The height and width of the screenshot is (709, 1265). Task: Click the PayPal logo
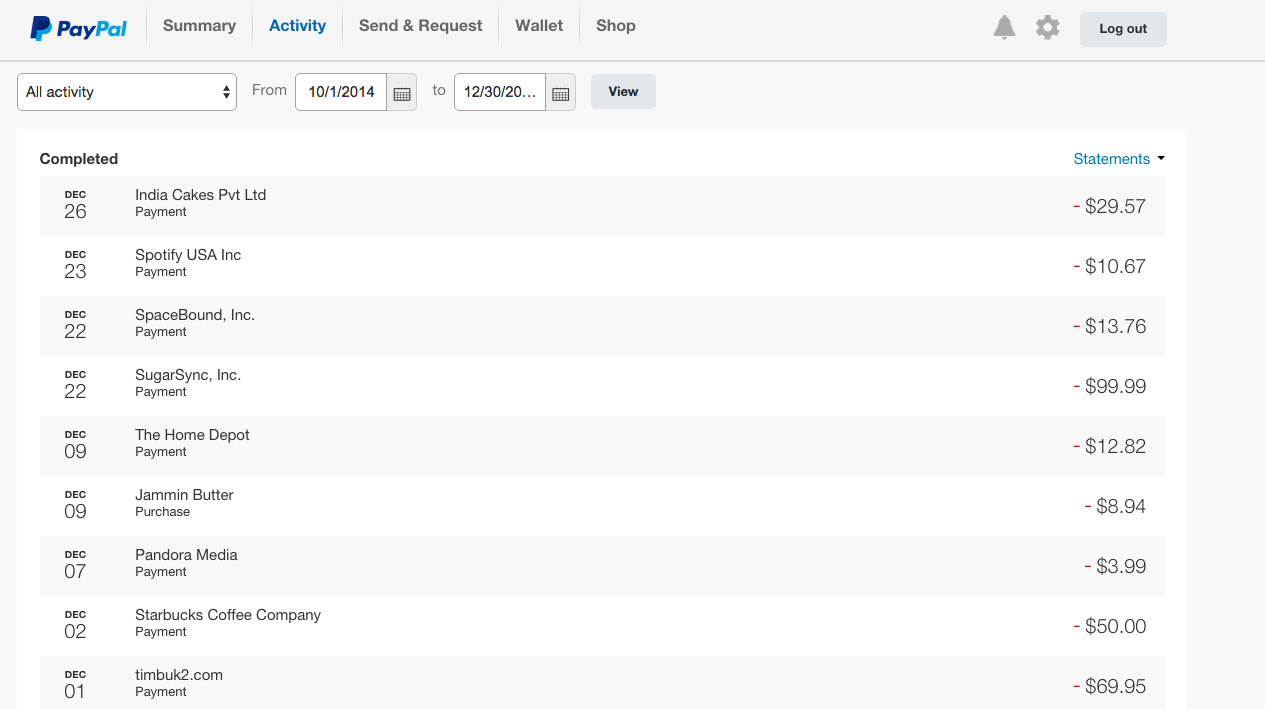[x=78, y=28]
